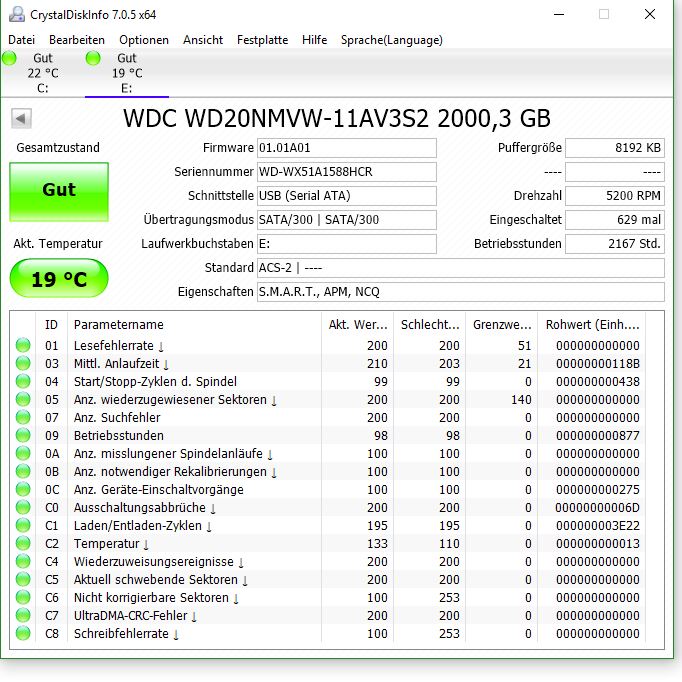Click status icon for Anz. wiederzugewiesener Sektoren
Viewport: 682px width, 682px height.
click(x=23, y=399)
